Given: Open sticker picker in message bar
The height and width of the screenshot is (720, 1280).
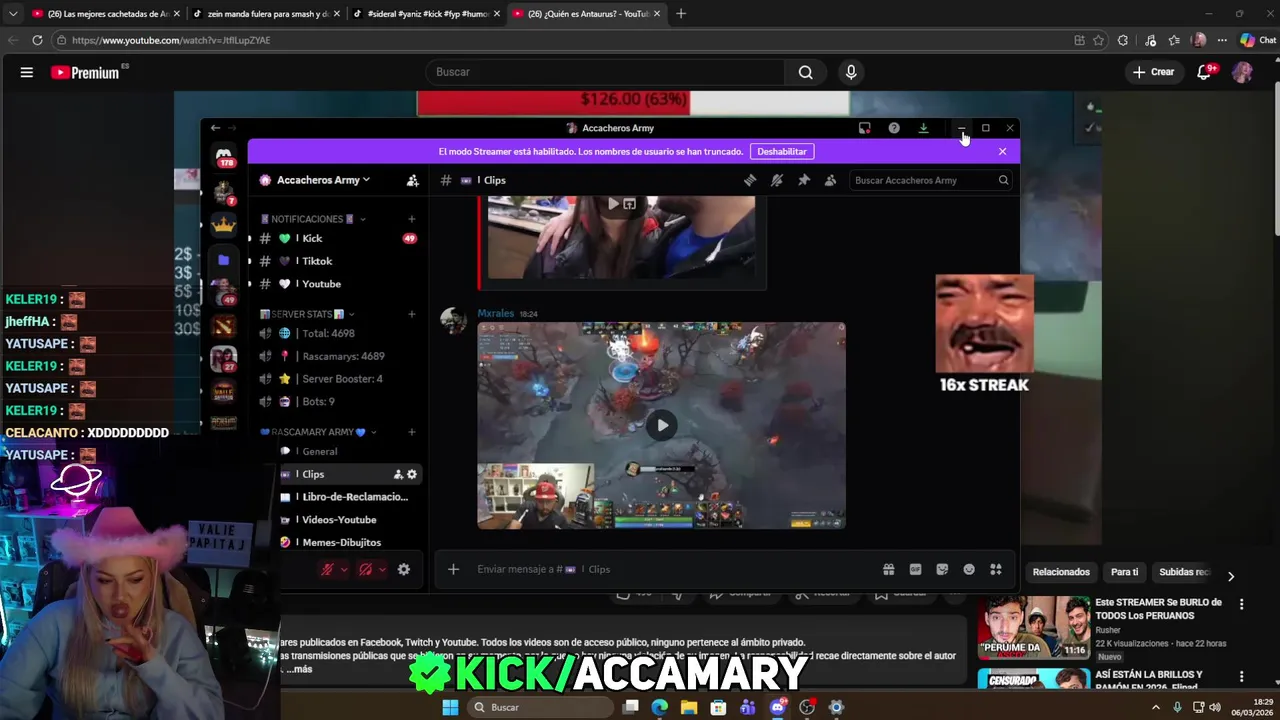Looking at the screenshot, I should pyautogui.click(x=942, y=569).
